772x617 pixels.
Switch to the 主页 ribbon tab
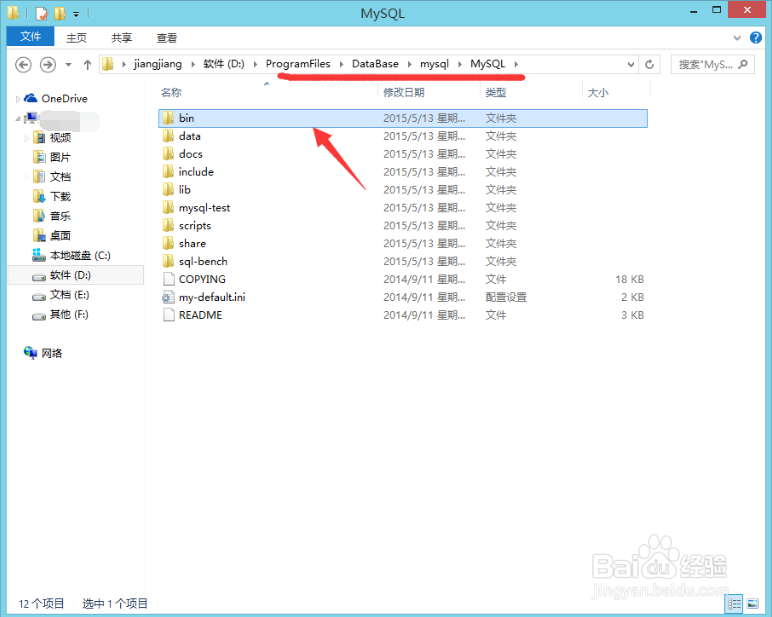(76, 38)
